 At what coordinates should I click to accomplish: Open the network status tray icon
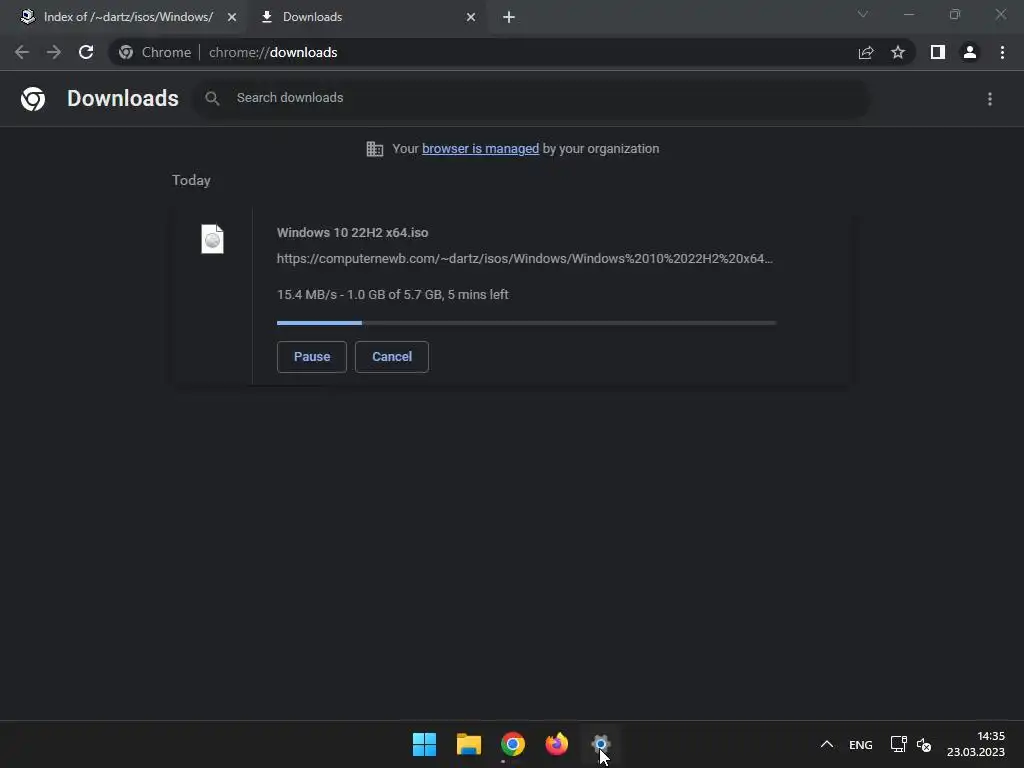(899, 744)
